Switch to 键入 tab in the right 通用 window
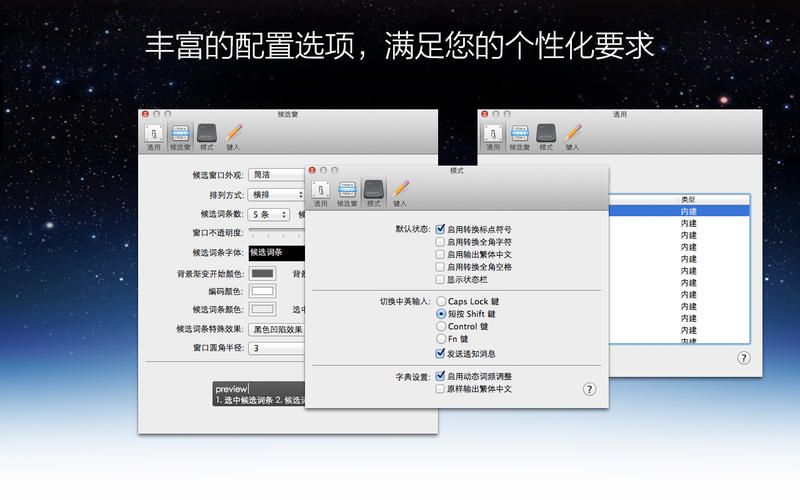 (572, 136)
